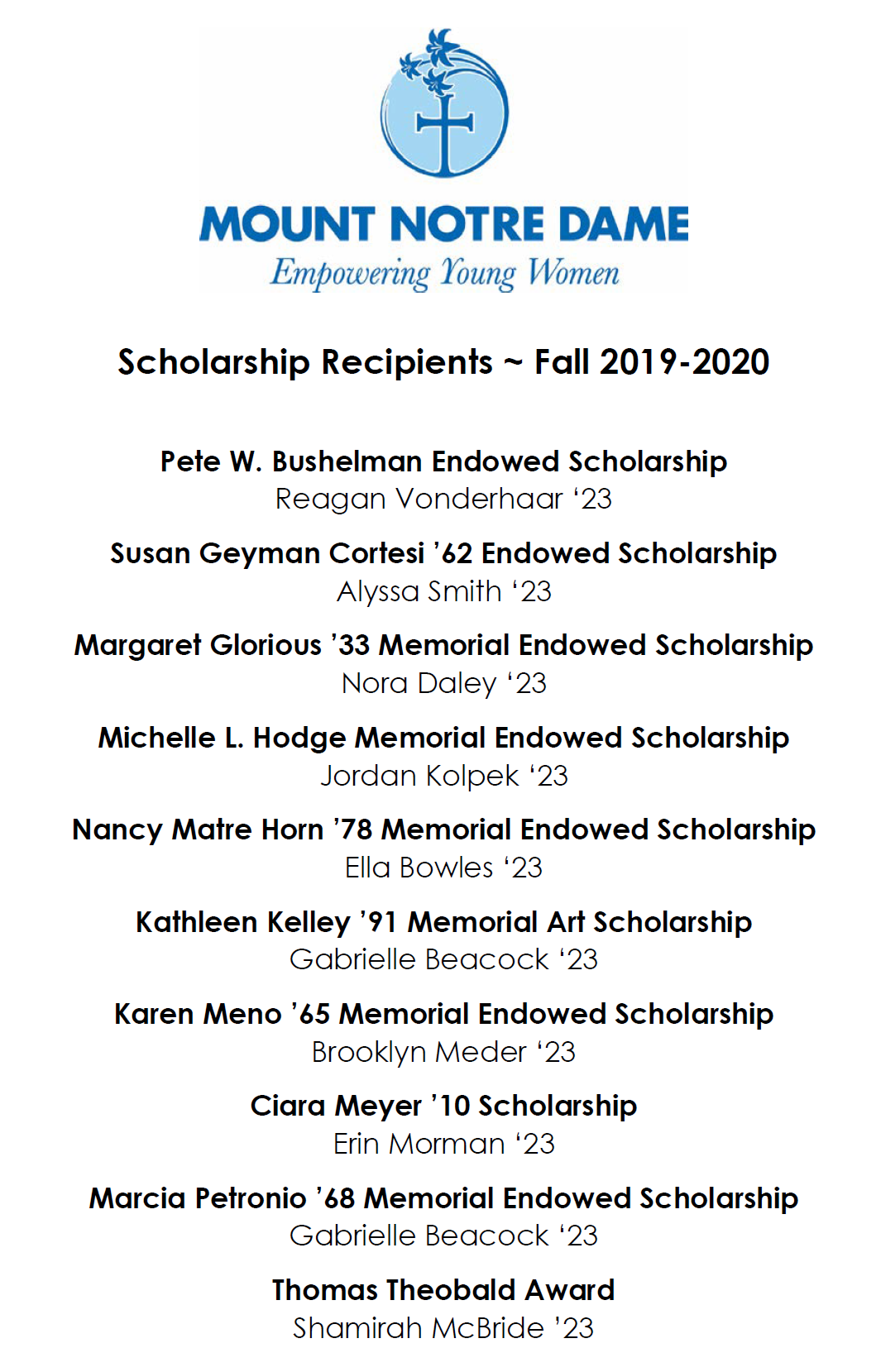Select the Michelle L. Hodge Memorial scholarship heading
Viewport: 881px width, 1372px height.
pos(443,738)
